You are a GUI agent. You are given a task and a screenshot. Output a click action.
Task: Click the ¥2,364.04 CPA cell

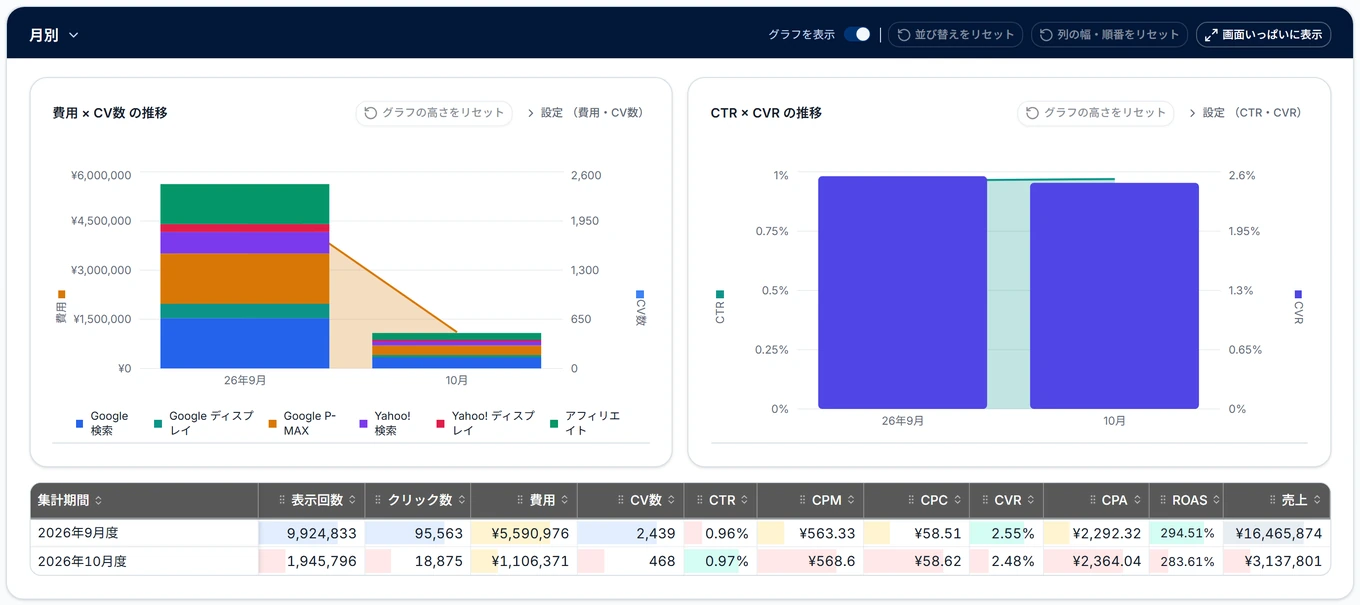(x=1096, y=561)
